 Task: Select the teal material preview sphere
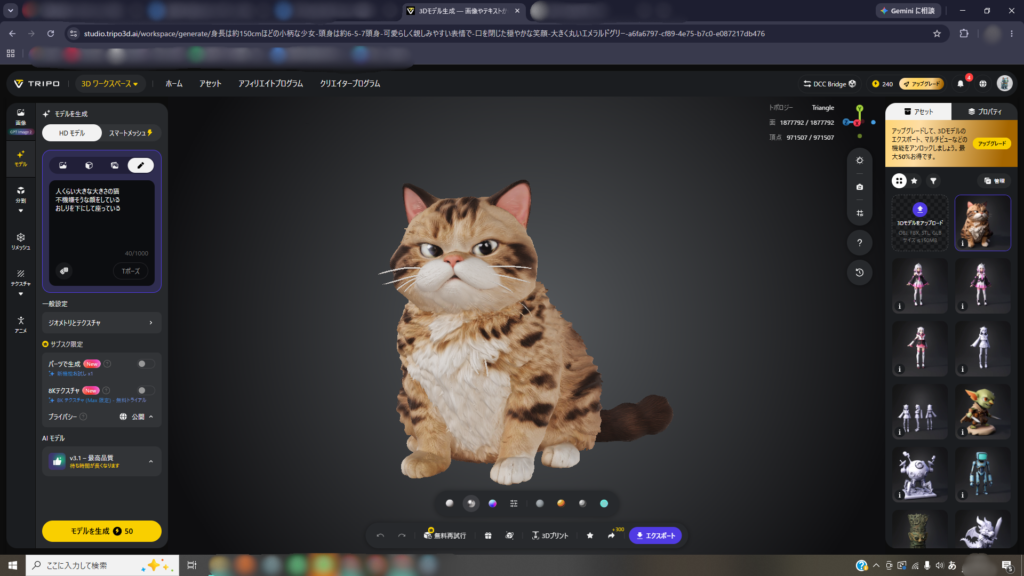point(604,504)
